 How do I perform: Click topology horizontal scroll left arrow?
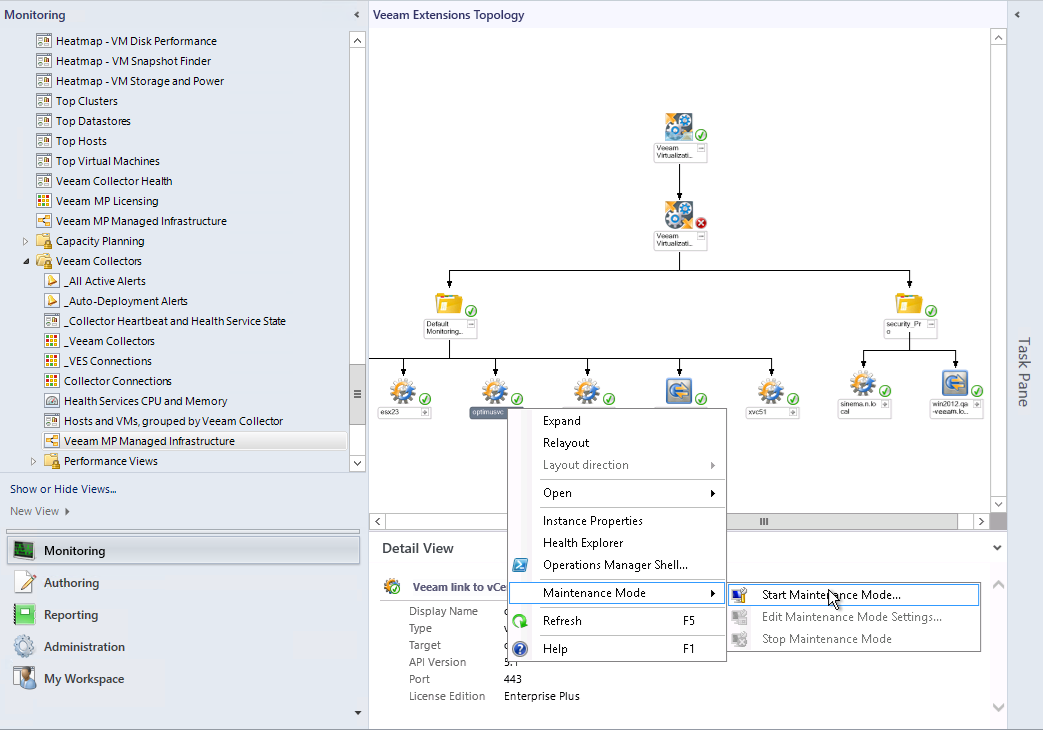(x=378, y=522)
